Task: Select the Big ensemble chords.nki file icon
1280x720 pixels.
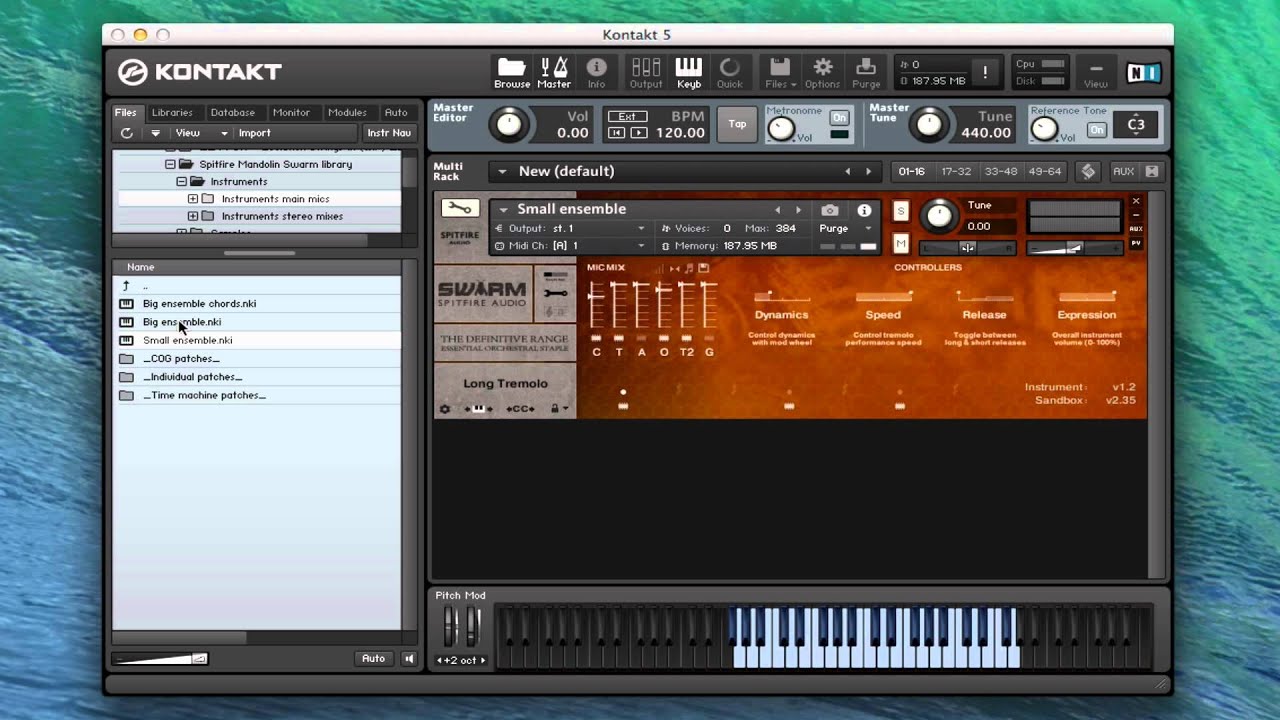Action: tap(126, 304)
